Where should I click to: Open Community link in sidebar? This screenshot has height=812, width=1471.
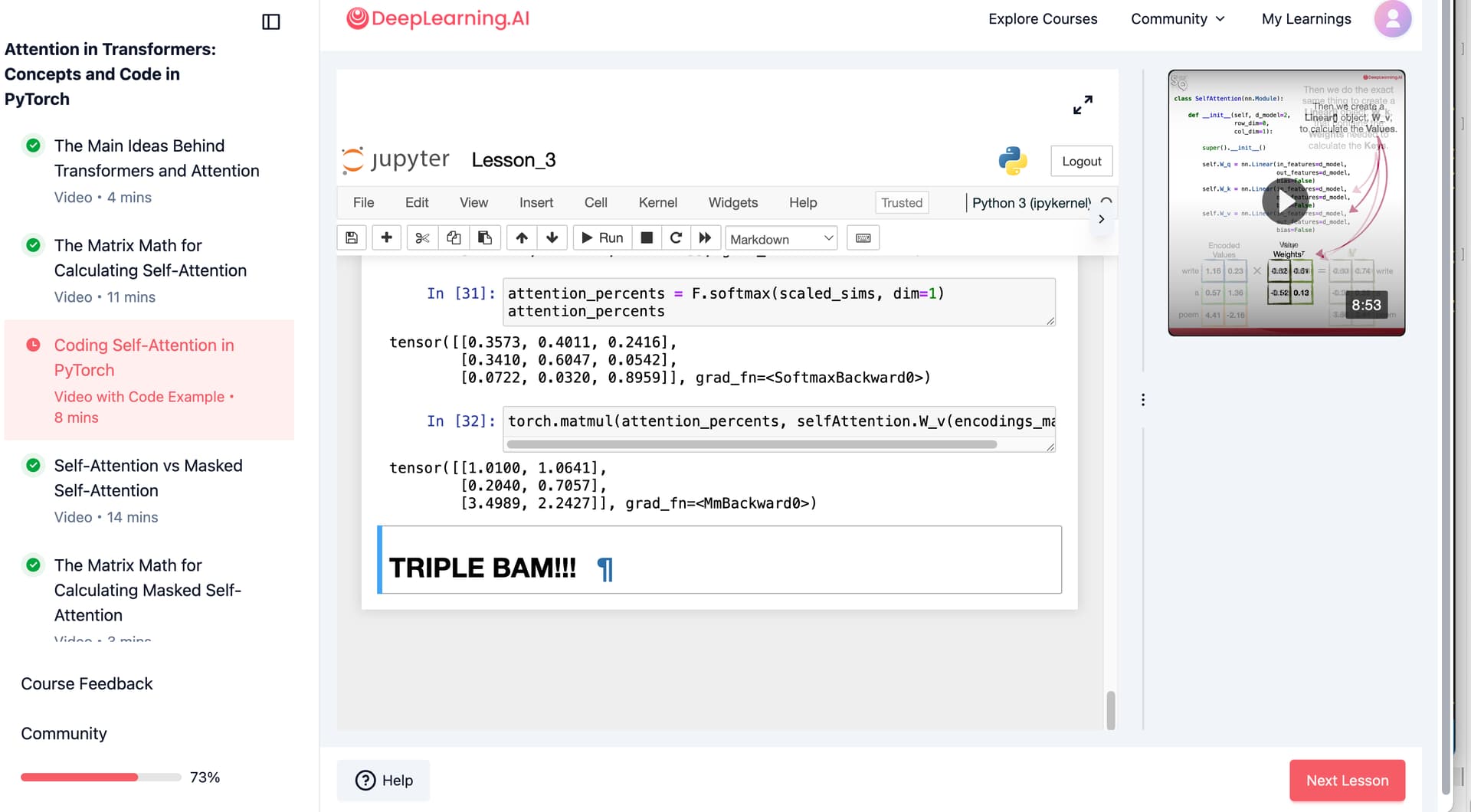tap(64, 733)
